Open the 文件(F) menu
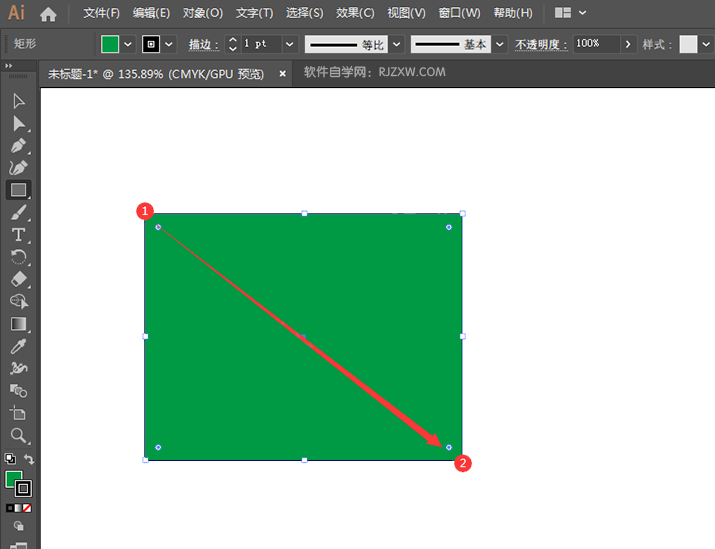The image size is (715, 549). [101, 14]
